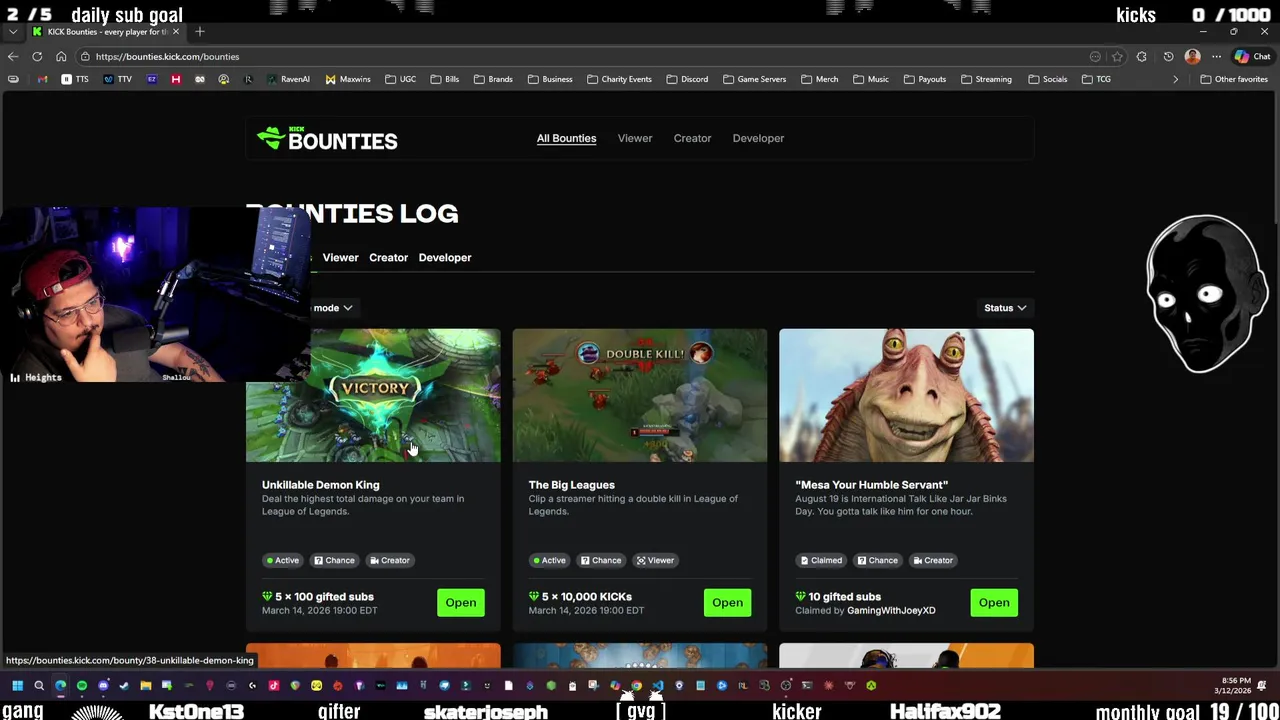The image size is (1280, 720).
Task: Open The Big Leagues bounty
Action: click(x=727, y=602)
